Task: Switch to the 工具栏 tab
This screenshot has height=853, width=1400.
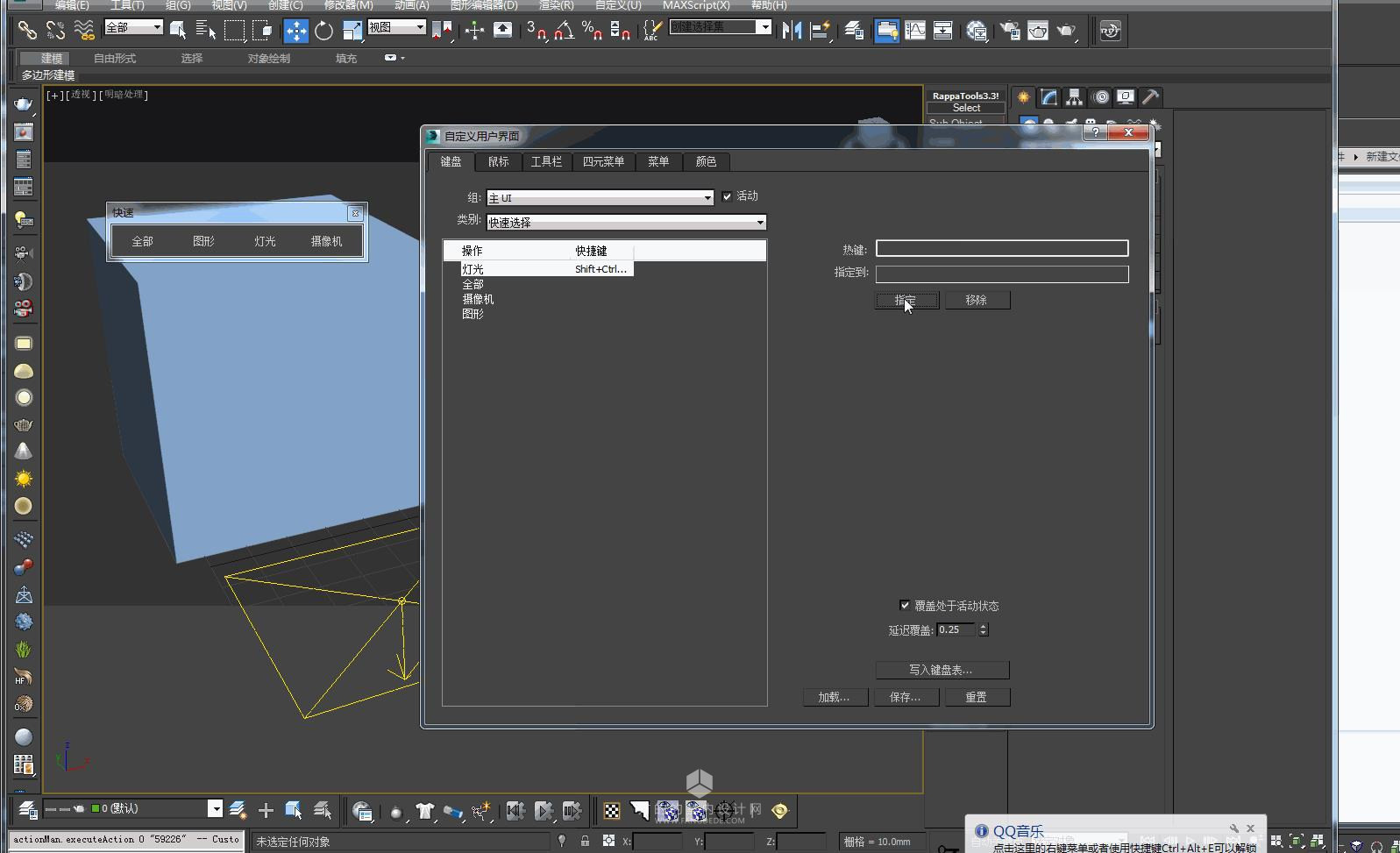Action: (x=546, y=161)
